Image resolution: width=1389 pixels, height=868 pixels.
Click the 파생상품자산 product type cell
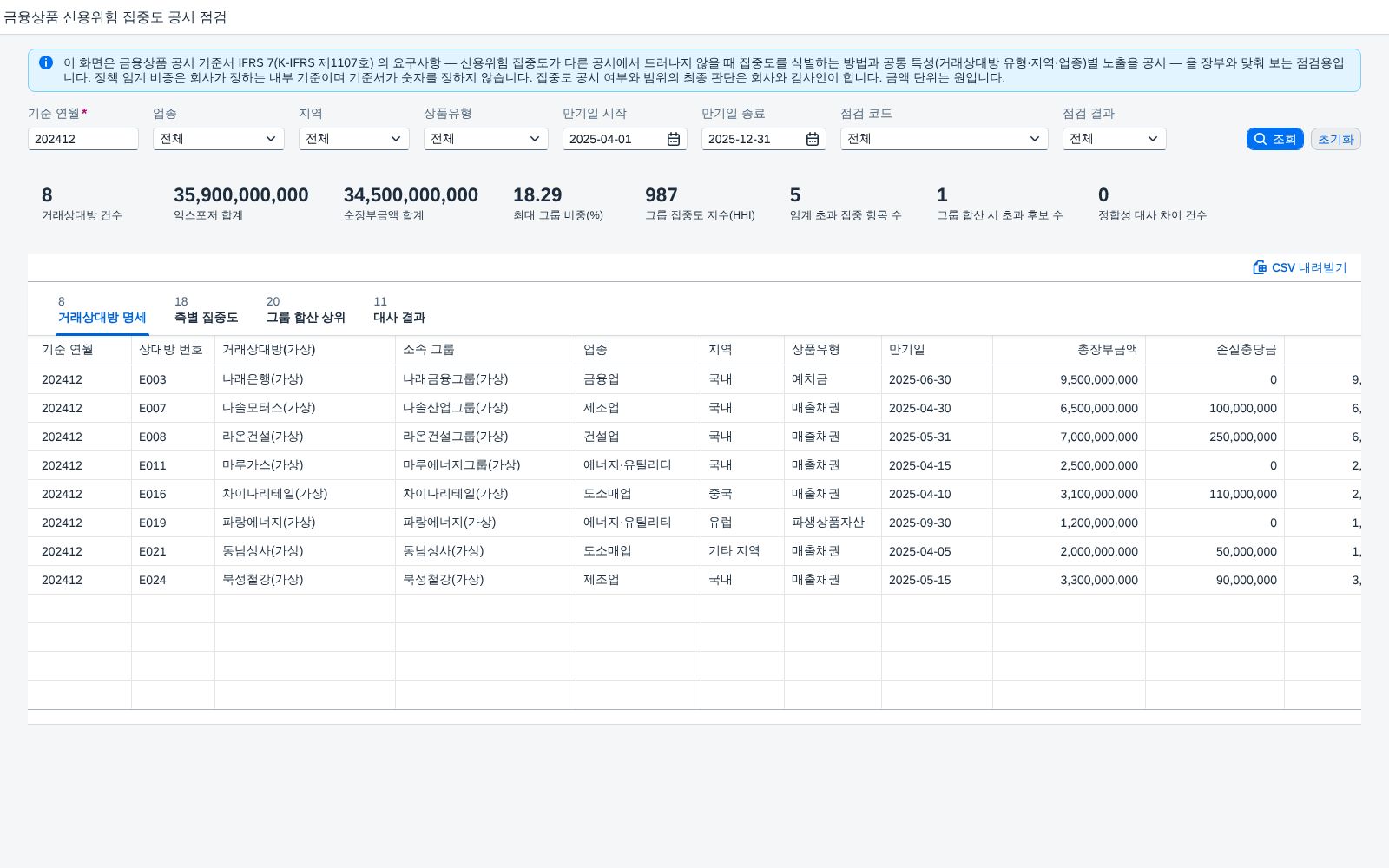(833, 523)
